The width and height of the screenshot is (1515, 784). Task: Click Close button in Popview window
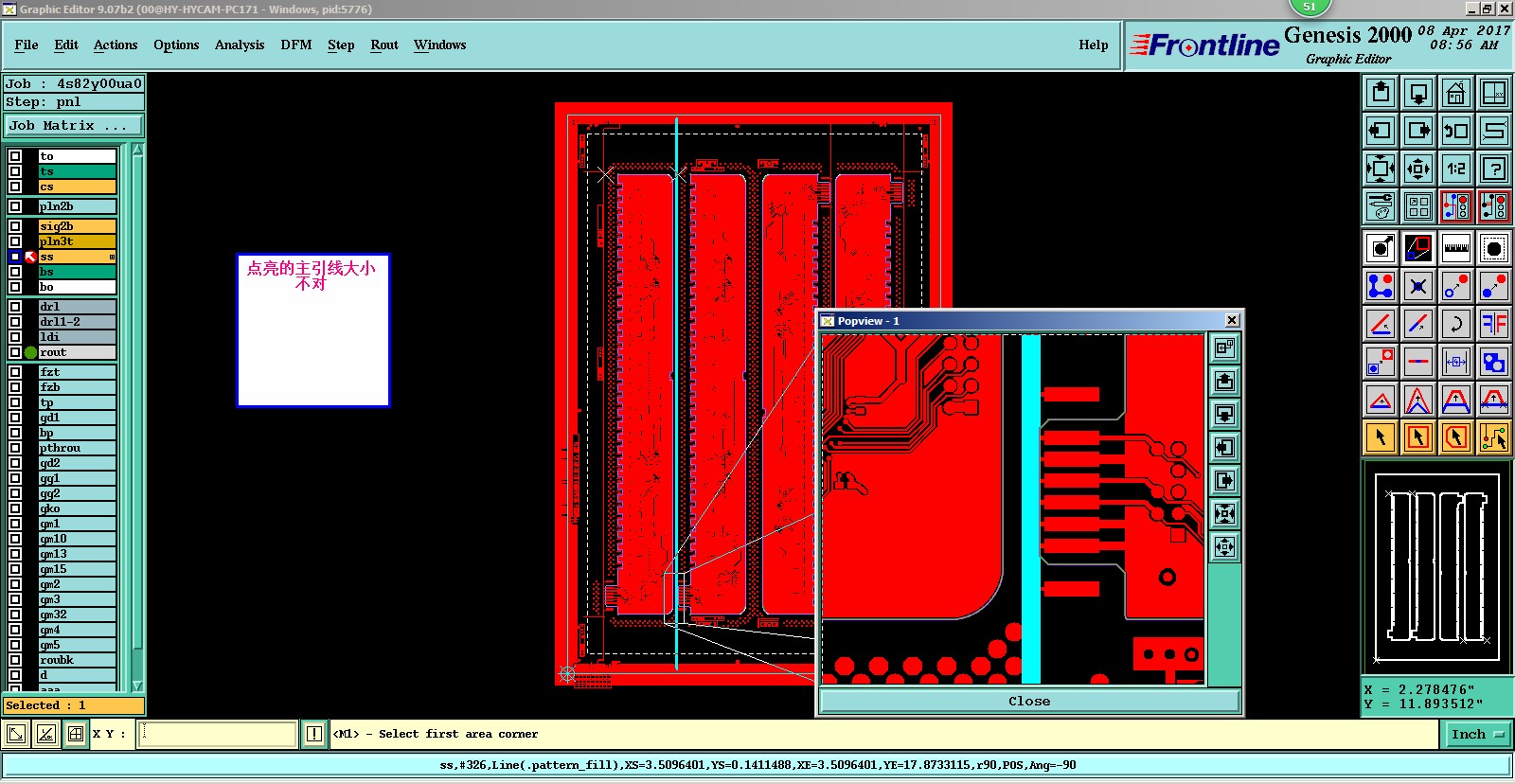pos(1029,702)
